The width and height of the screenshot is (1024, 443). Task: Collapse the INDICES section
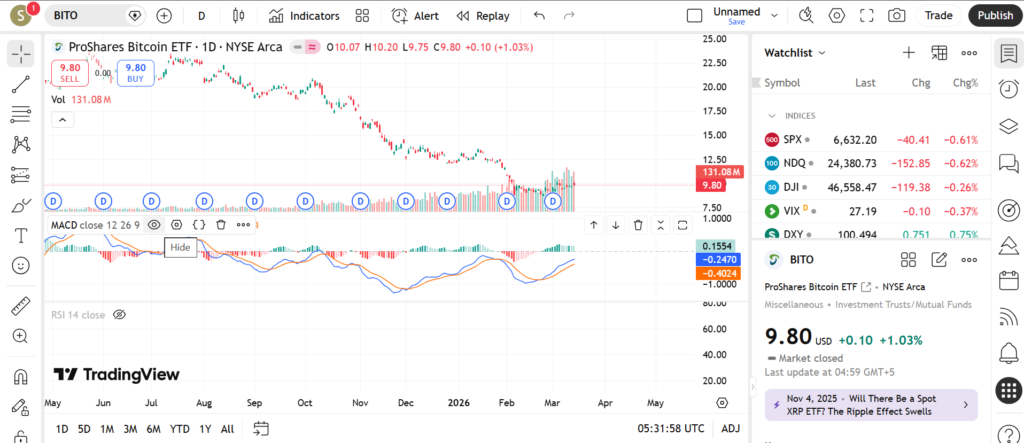tap(772, 116)
